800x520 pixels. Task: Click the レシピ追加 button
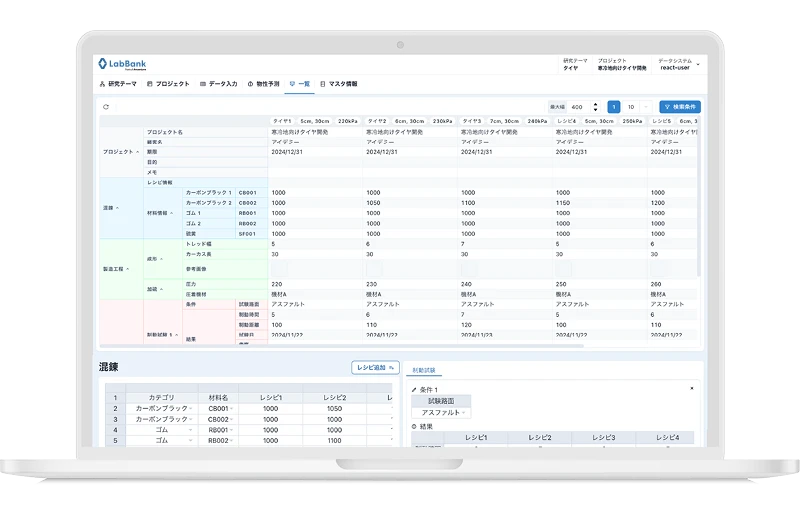[375, 368]
